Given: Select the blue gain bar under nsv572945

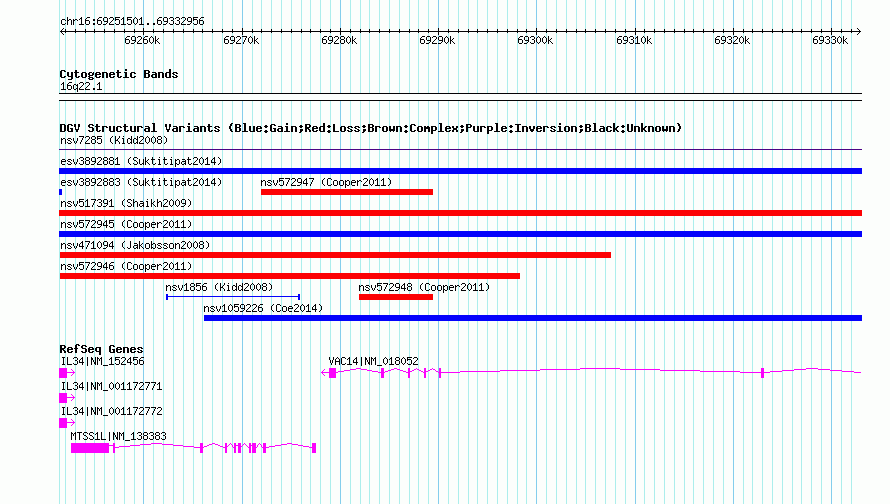Looking at the screenshot, I should coord(460,234).
